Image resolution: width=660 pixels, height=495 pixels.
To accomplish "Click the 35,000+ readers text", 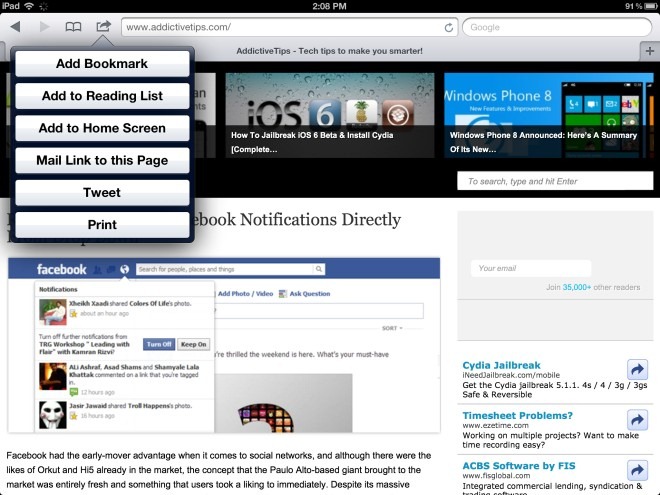I will click(577, 287).
